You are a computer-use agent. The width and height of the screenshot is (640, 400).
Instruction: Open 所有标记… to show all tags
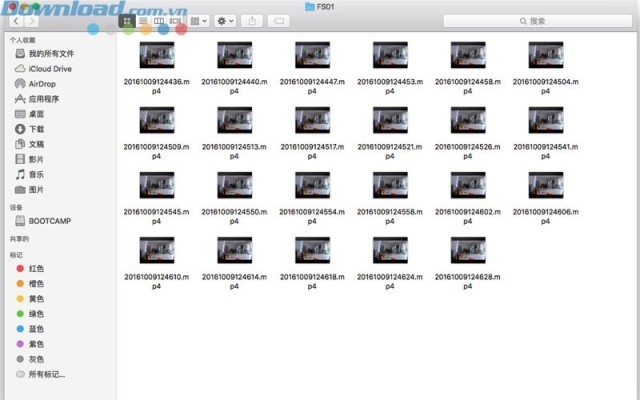(47, 374)
